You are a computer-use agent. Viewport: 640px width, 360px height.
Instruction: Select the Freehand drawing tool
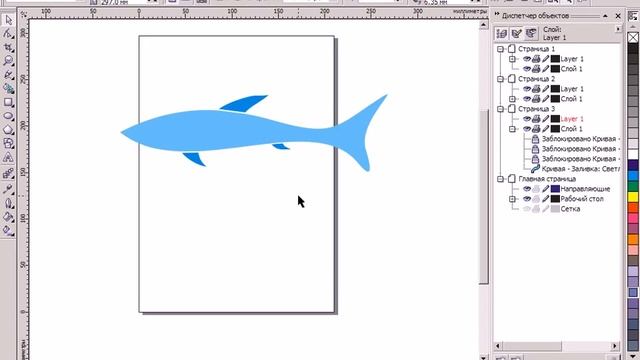point(8,75)
